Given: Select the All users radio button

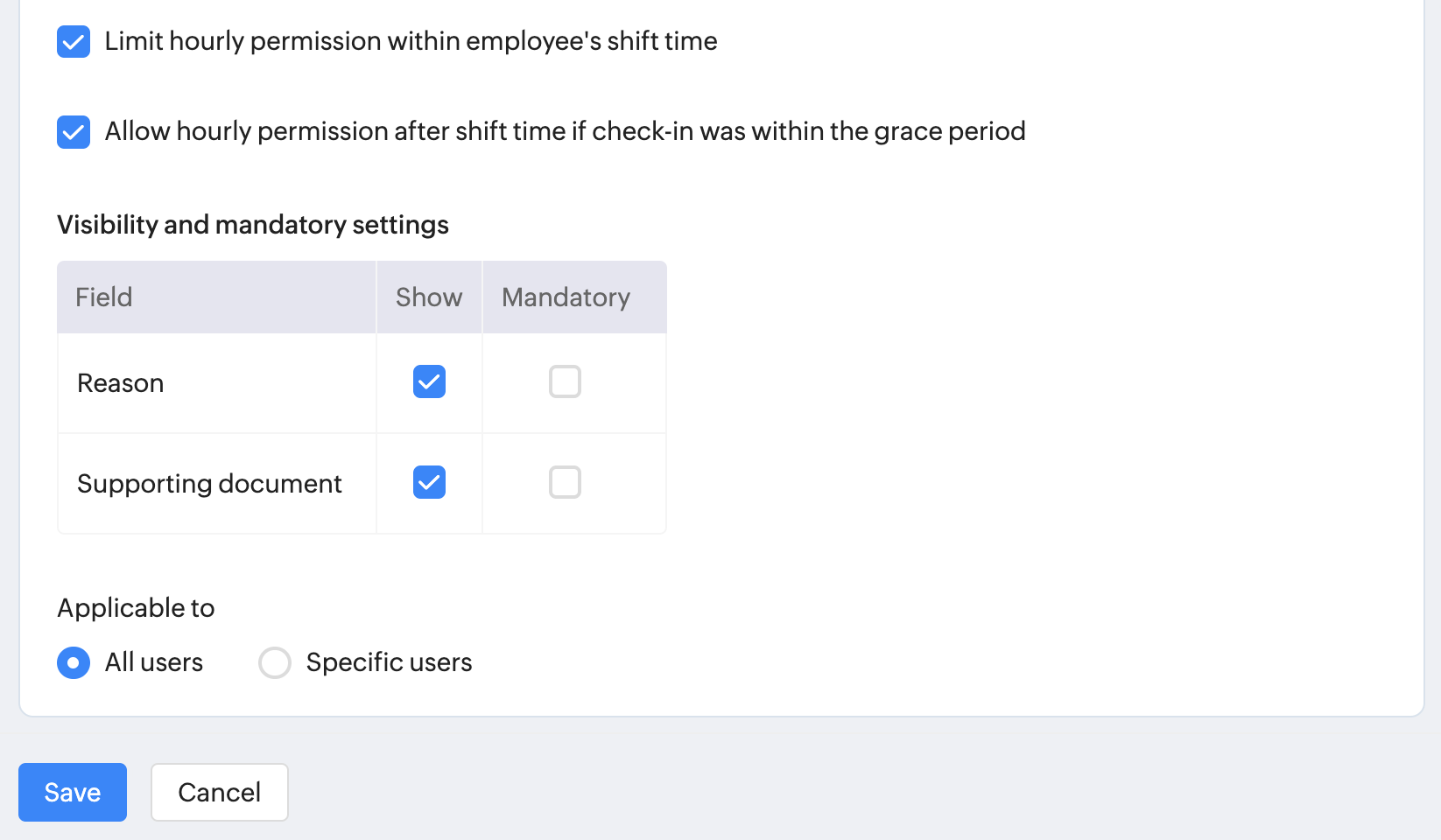Looking at the screenshot, I should tap(74, 662).
